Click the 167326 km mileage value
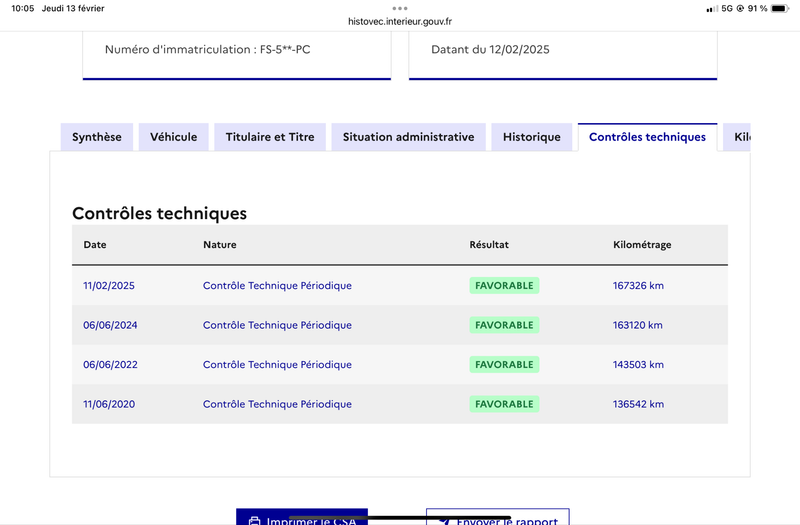 pos(638,286)
